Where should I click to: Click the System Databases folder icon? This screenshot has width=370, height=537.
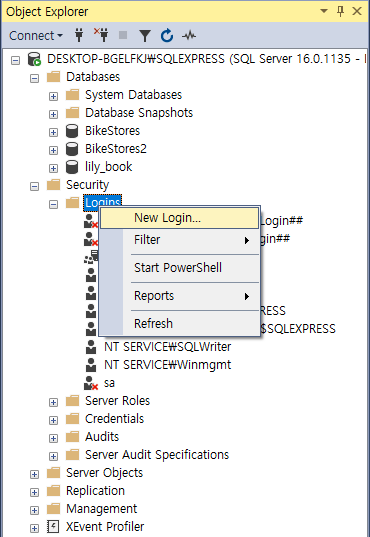click(72, 95)
